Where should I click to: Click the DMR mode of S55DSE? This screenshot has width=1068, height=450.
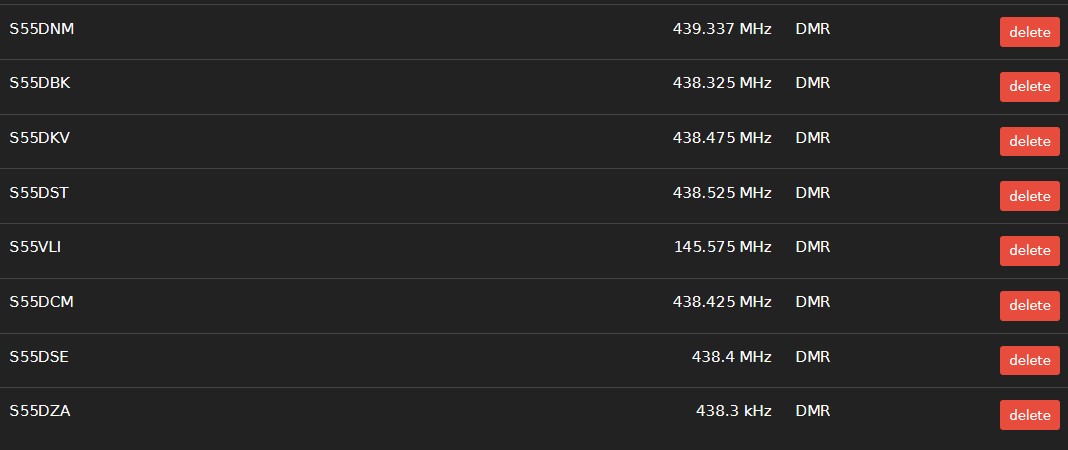[x=813, y=357]
